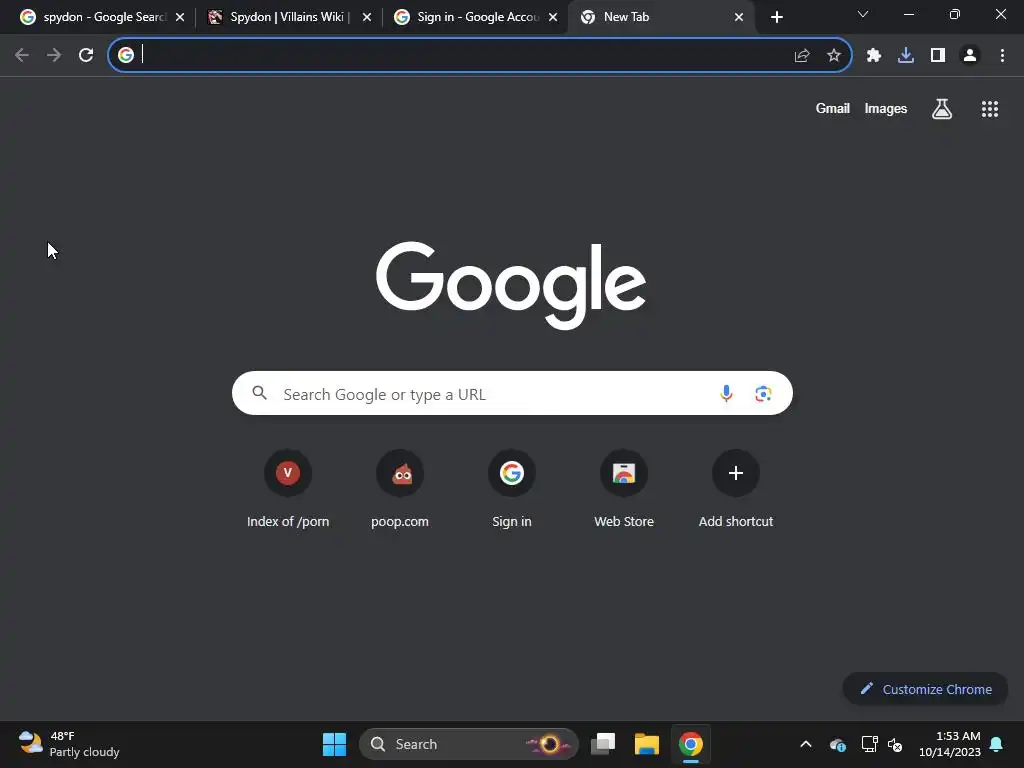Viewport: 1024px width, 768px height.
Task: Click the Chrome taskbar icon
Action: click(690, 744)
